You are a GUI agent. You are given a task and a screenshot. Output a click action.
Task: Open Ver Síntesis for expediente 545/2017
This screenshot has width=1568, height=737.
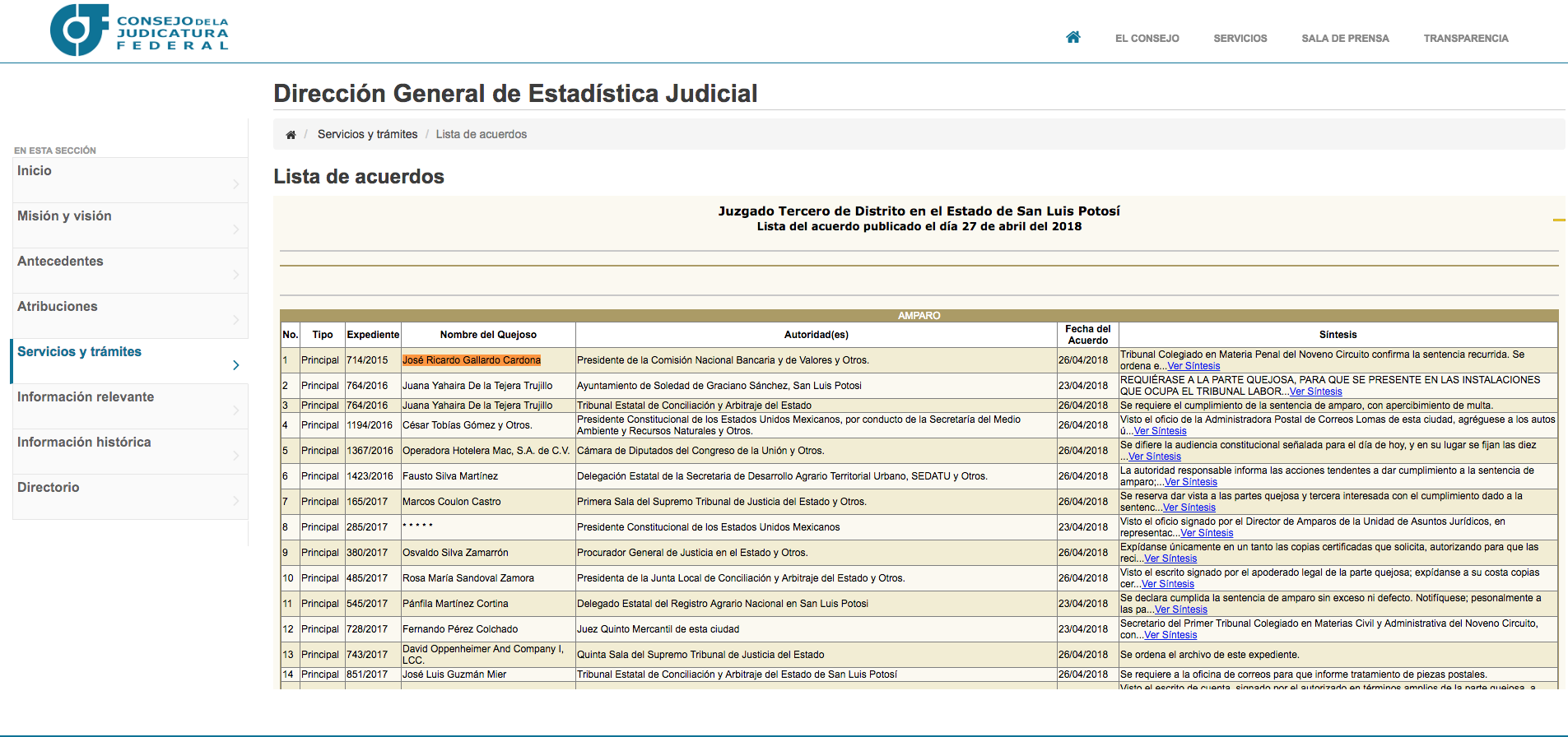[1180, 610]
